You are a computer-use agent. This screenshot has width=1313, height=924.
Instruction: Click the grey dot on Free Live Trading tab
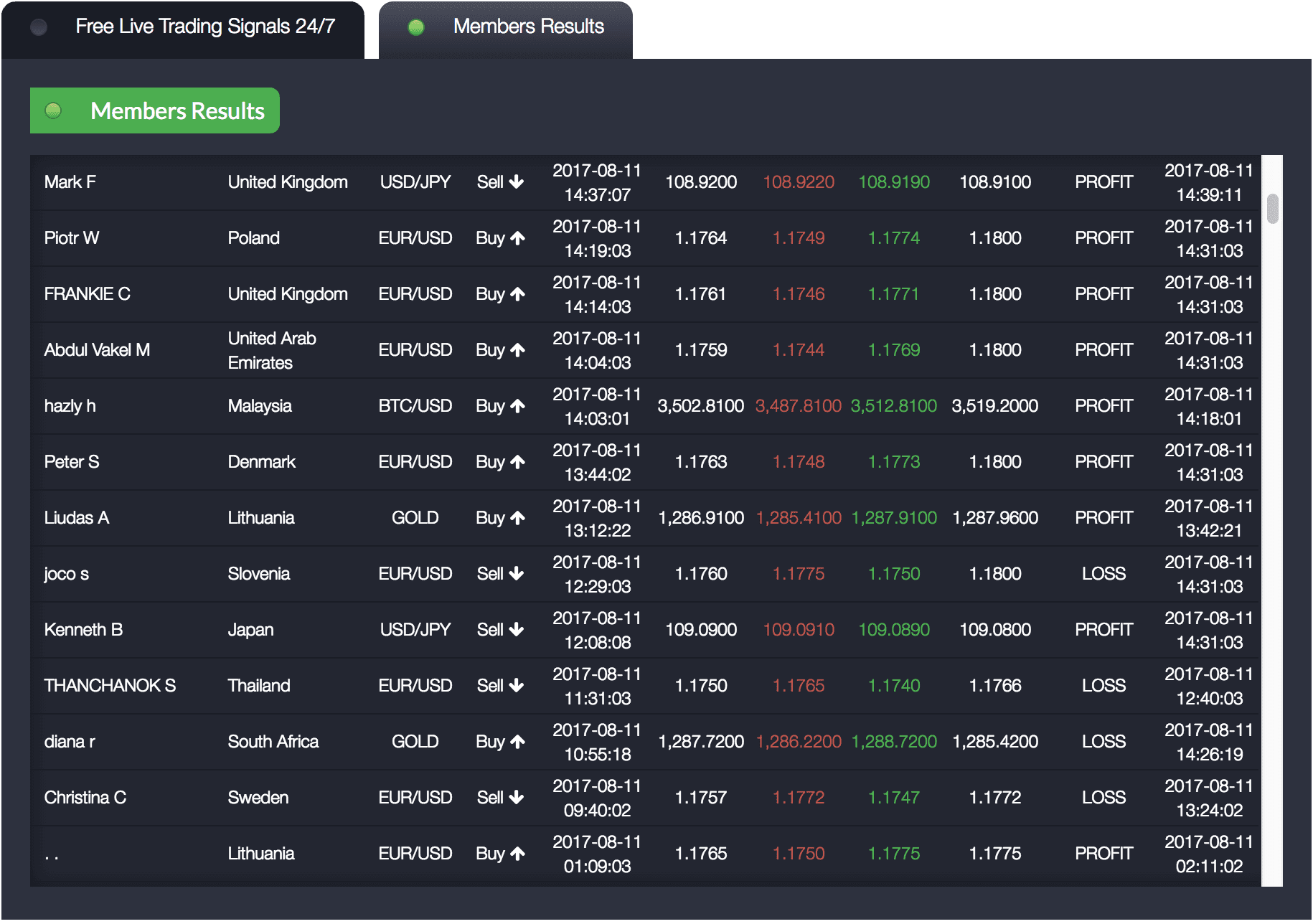point(39,27)
